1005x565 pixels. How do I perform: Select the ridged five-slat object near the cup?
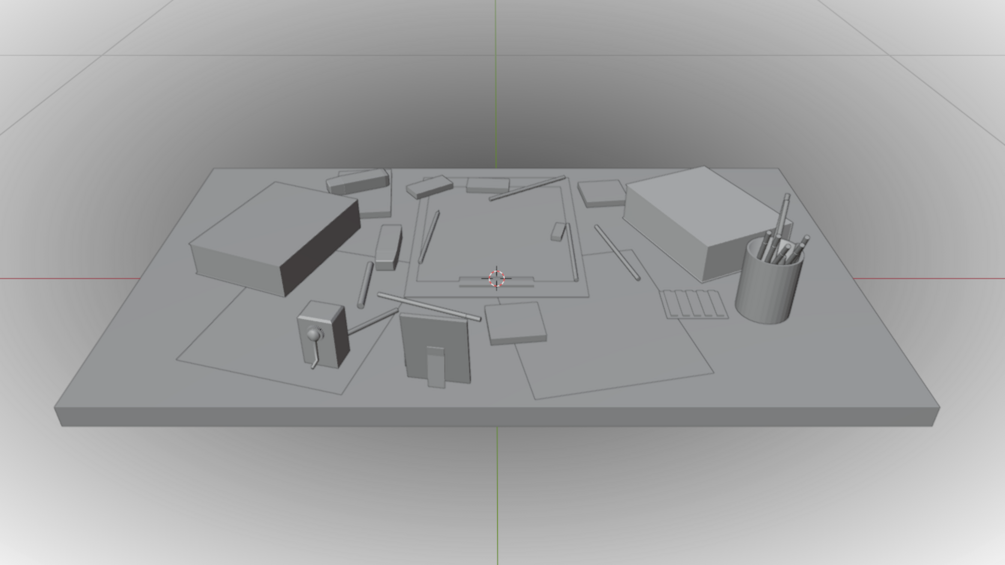point(694,304)
